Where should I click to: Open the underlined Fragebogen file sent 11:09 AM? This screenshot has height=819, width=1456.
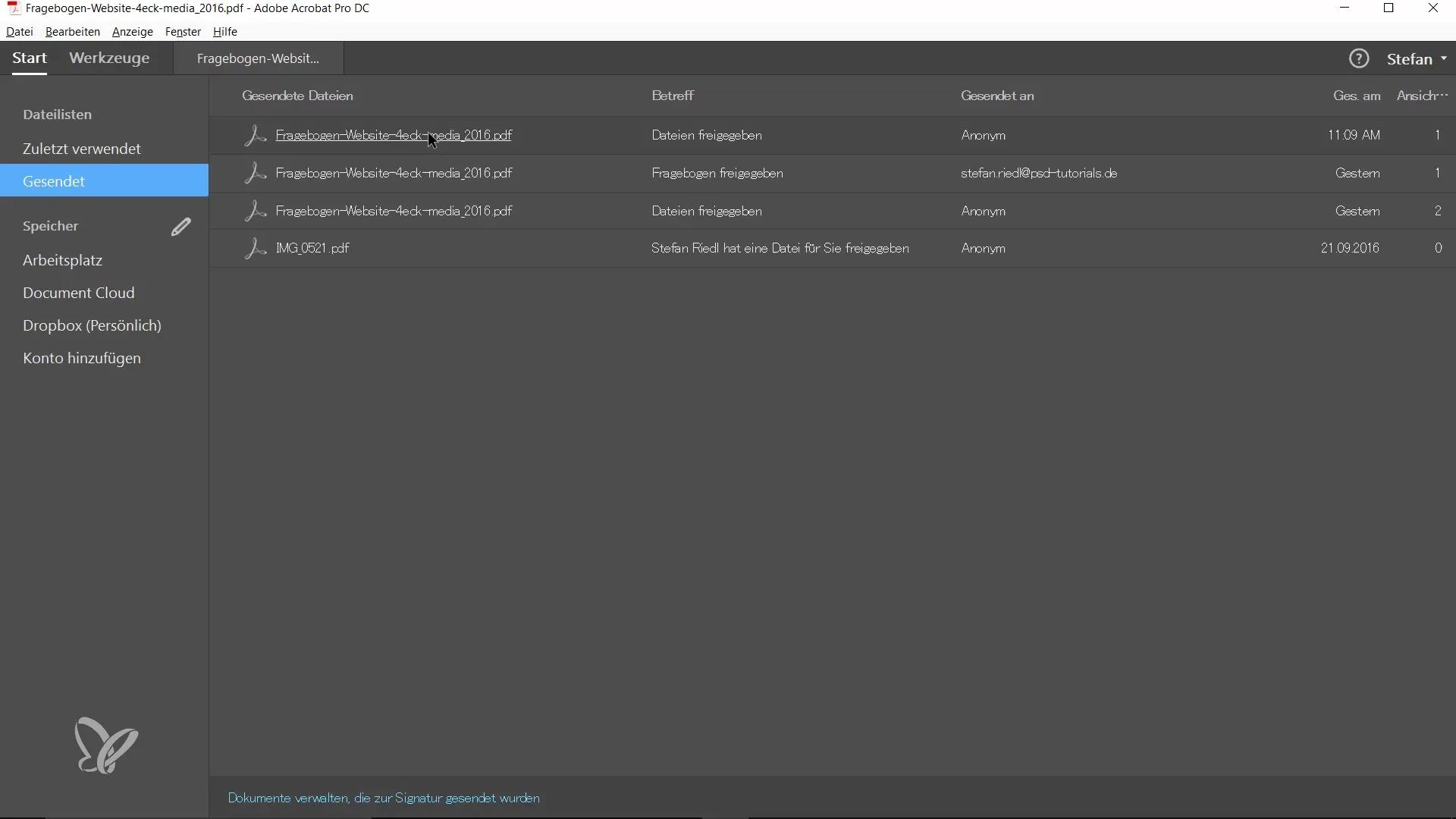click(x=394, y=135)
